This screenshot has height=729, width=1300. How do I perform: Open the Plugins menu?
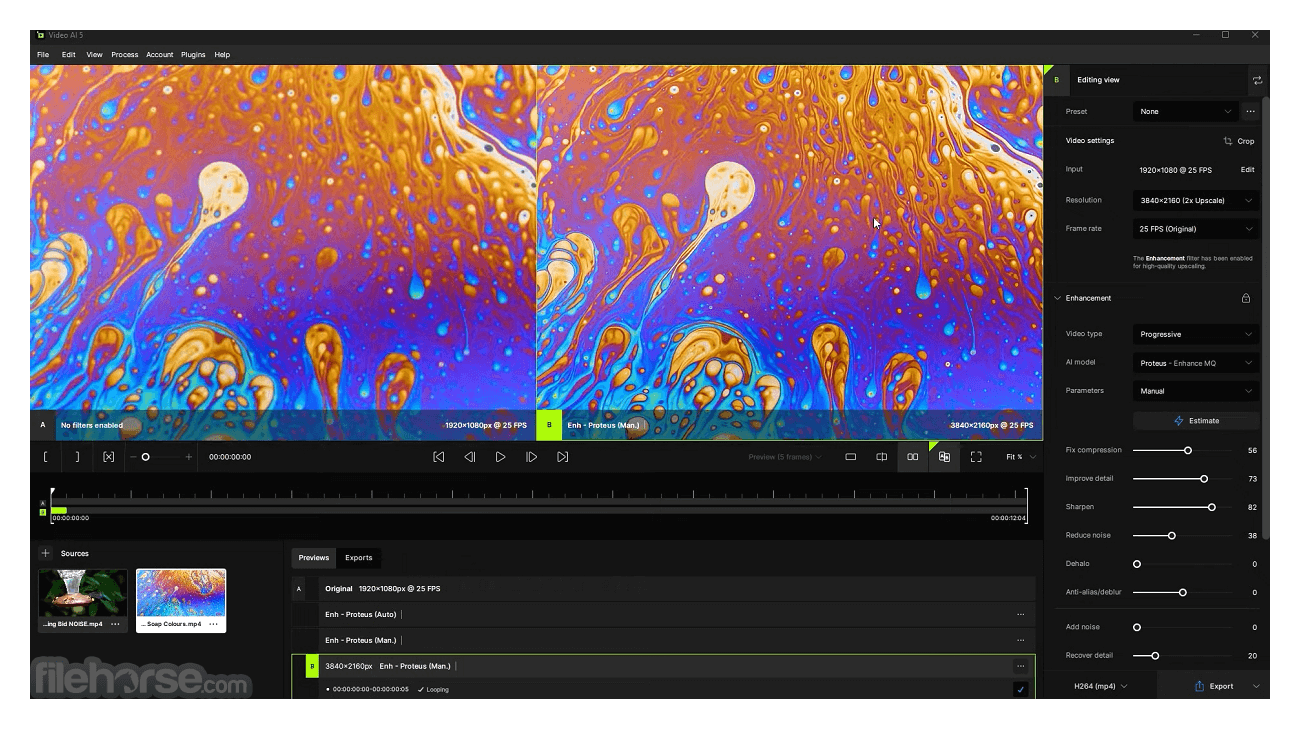coord(193,55)
